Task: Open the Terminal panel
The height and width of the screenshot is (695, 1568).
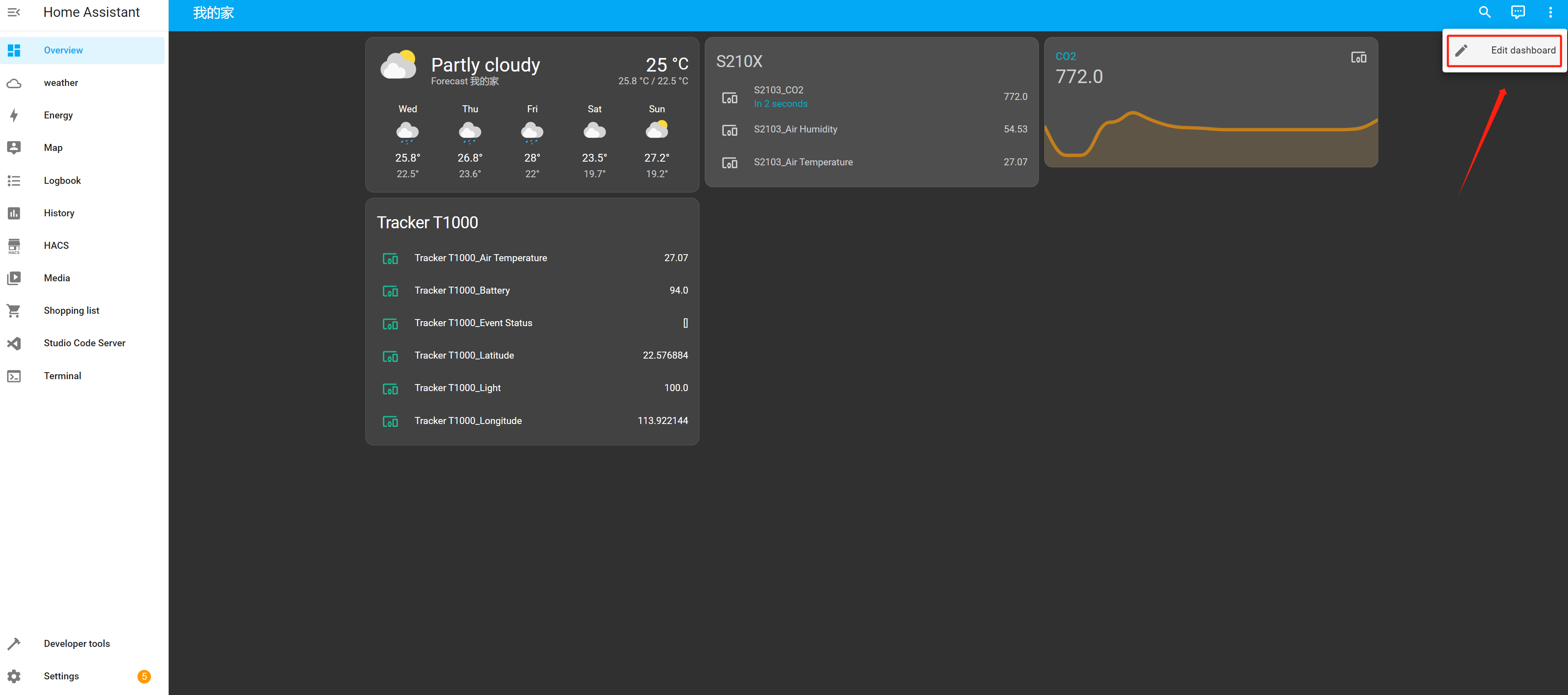Action: (x=83, y=376)
